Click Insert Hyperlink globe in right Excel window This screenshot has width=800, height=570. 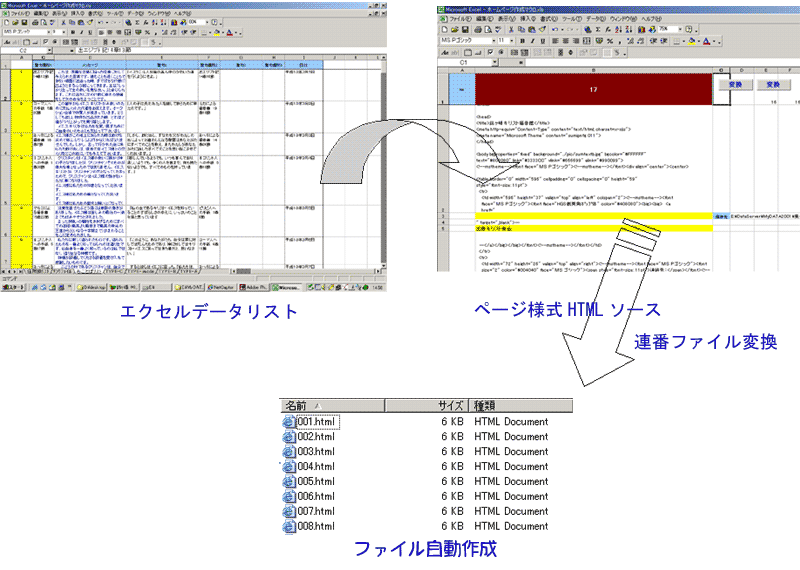[x=588, y=29]
